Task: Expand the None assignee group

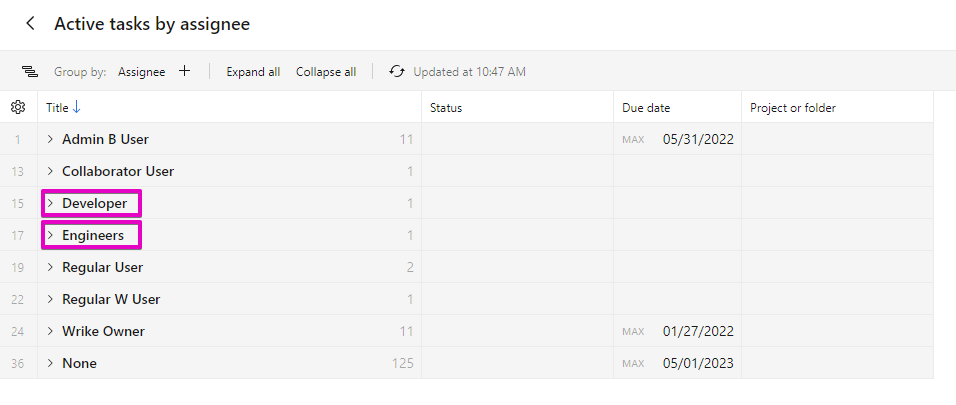Action: pyautogui.click(x=50, y=363)
